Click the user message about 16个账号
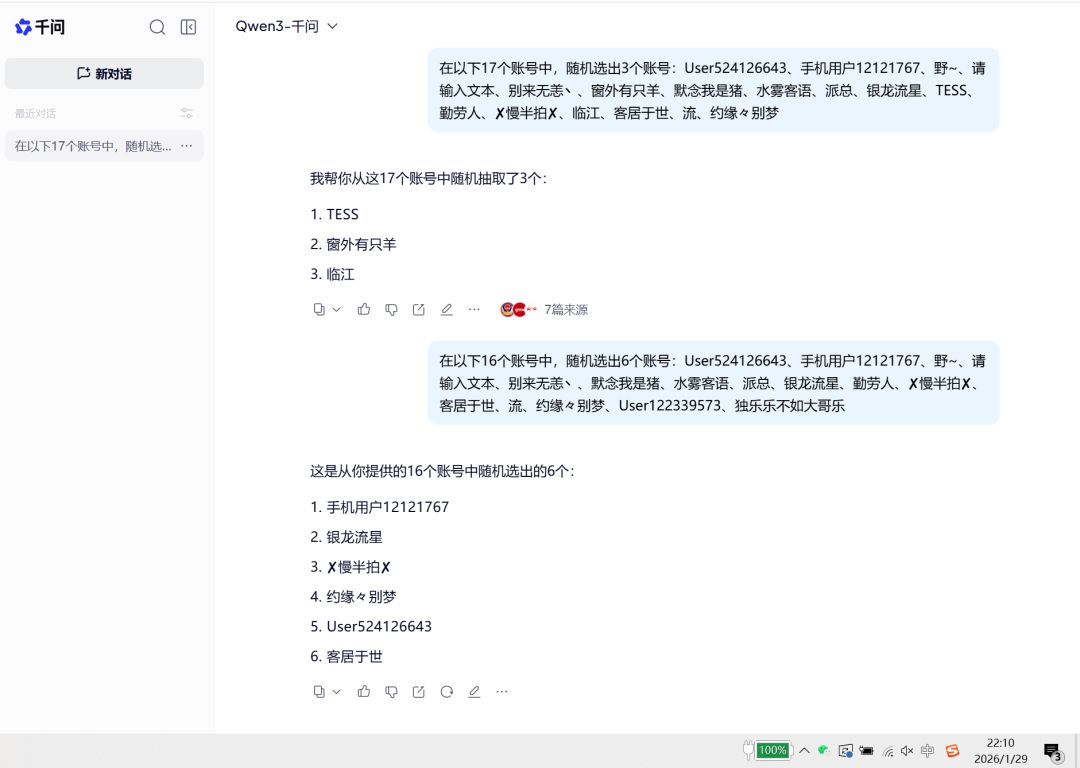 pos(713,383)
